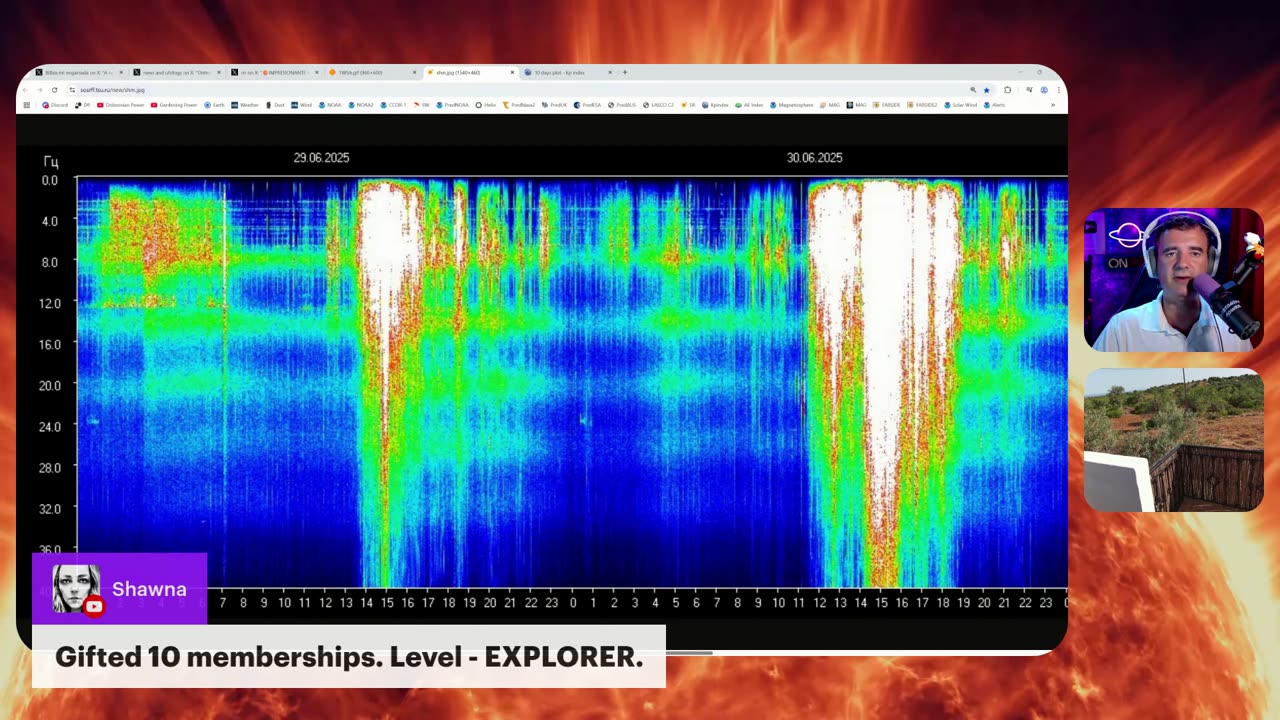Click the 30.06.2025 date label
Image resolution: width=1280 pixels, height=720 pixels.
pyautogui.click(x=814, y=158)
